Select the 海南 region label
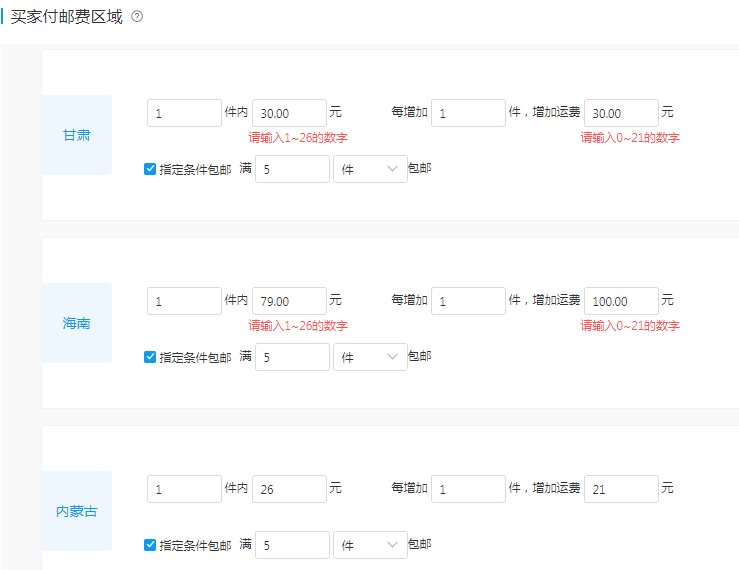Viewport: 739px width, 570px height. [x=77, y=323]
